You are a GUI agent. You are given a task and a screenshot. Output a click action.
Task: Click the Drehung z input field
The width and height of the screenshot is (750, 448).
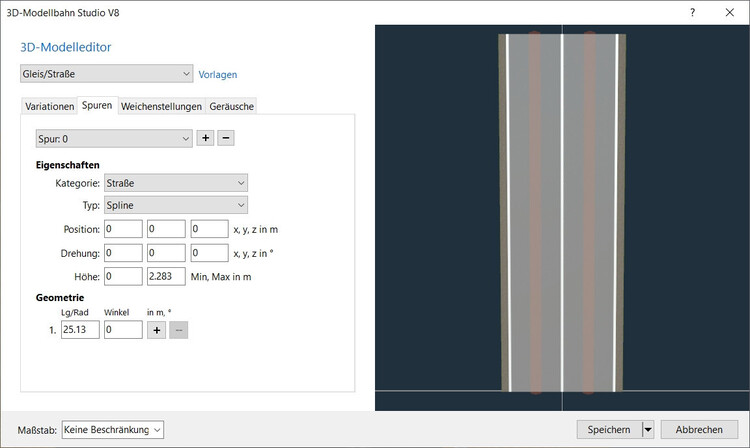pyautogui.click(x=210, y=253)
